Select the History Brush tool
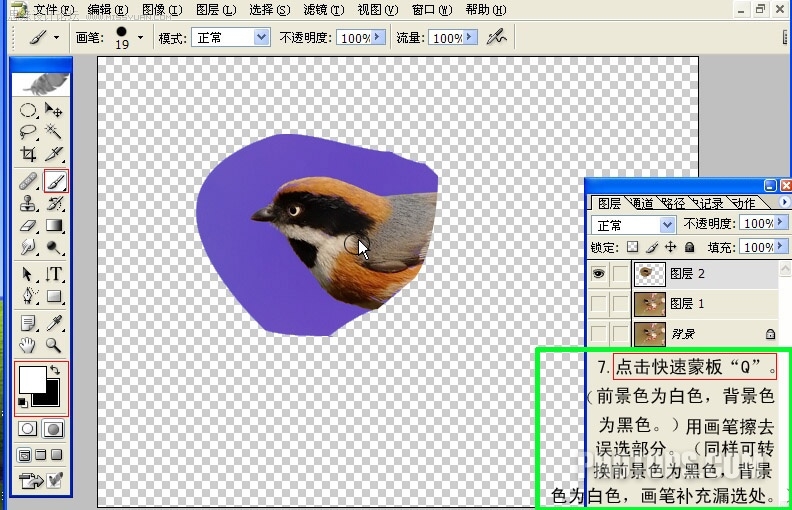This screenshot has width=792, height=510. click(54, 203)
